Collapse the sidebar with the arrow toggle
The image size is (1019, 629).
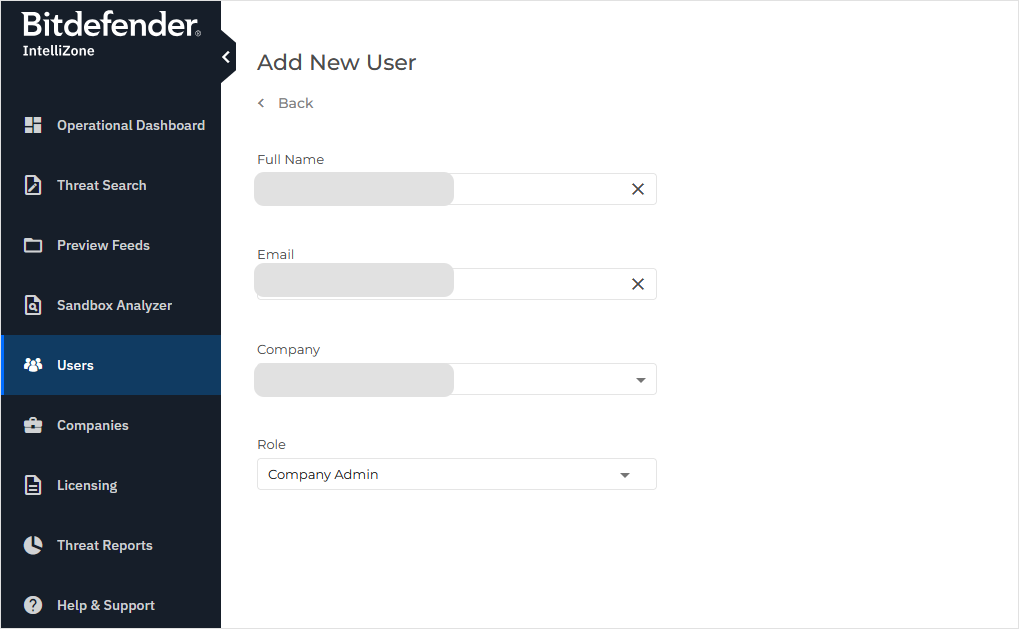[226, 57]
